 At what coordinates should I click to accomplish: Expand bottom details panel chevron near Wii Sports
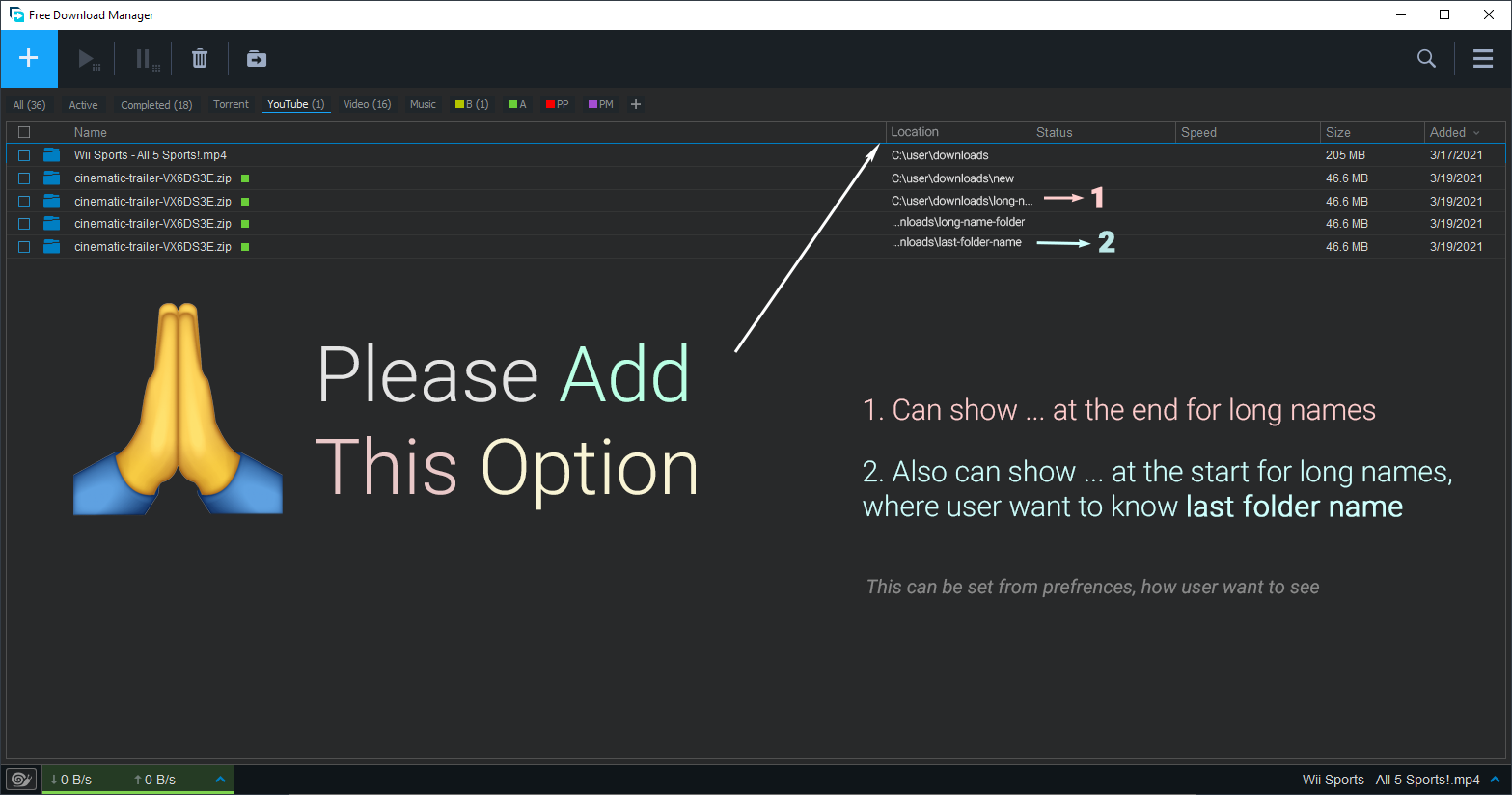point(1496,780)
